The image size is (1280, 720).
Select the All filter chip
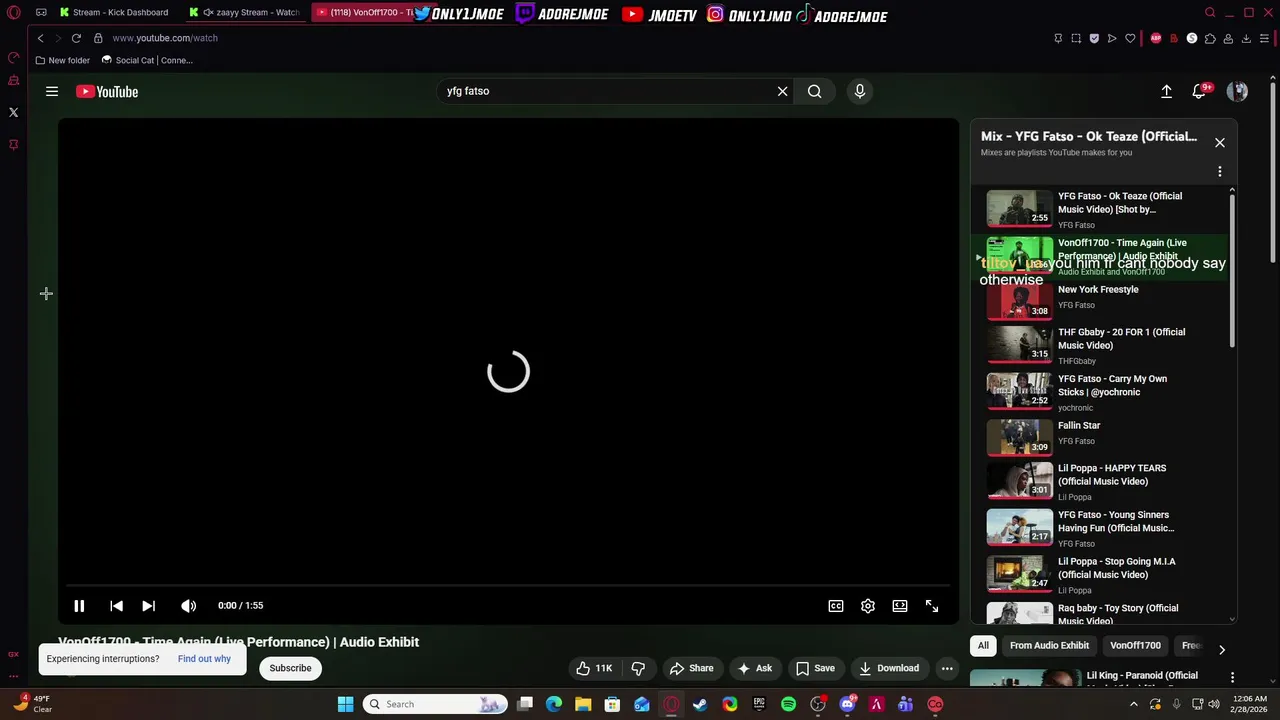pyautogui.click(x=983, y=645)
